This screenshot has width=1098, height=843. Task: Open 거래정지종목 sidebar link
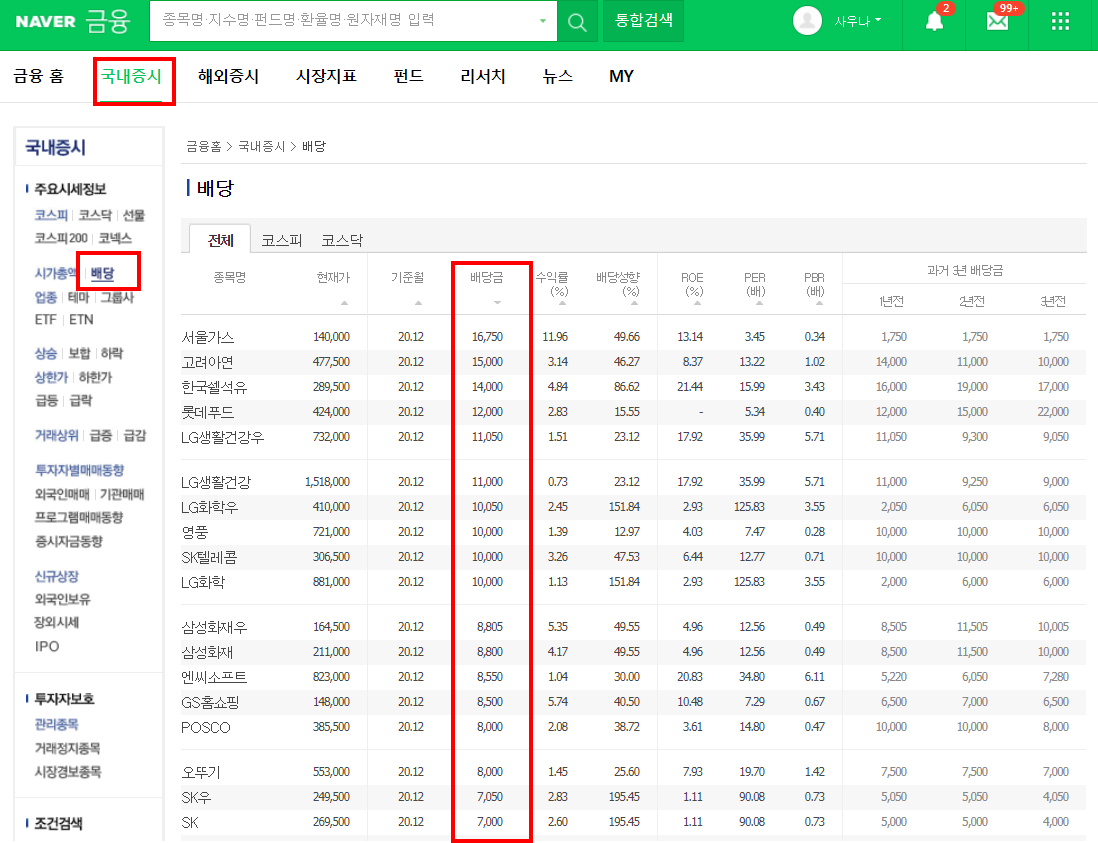click(68, 748)
